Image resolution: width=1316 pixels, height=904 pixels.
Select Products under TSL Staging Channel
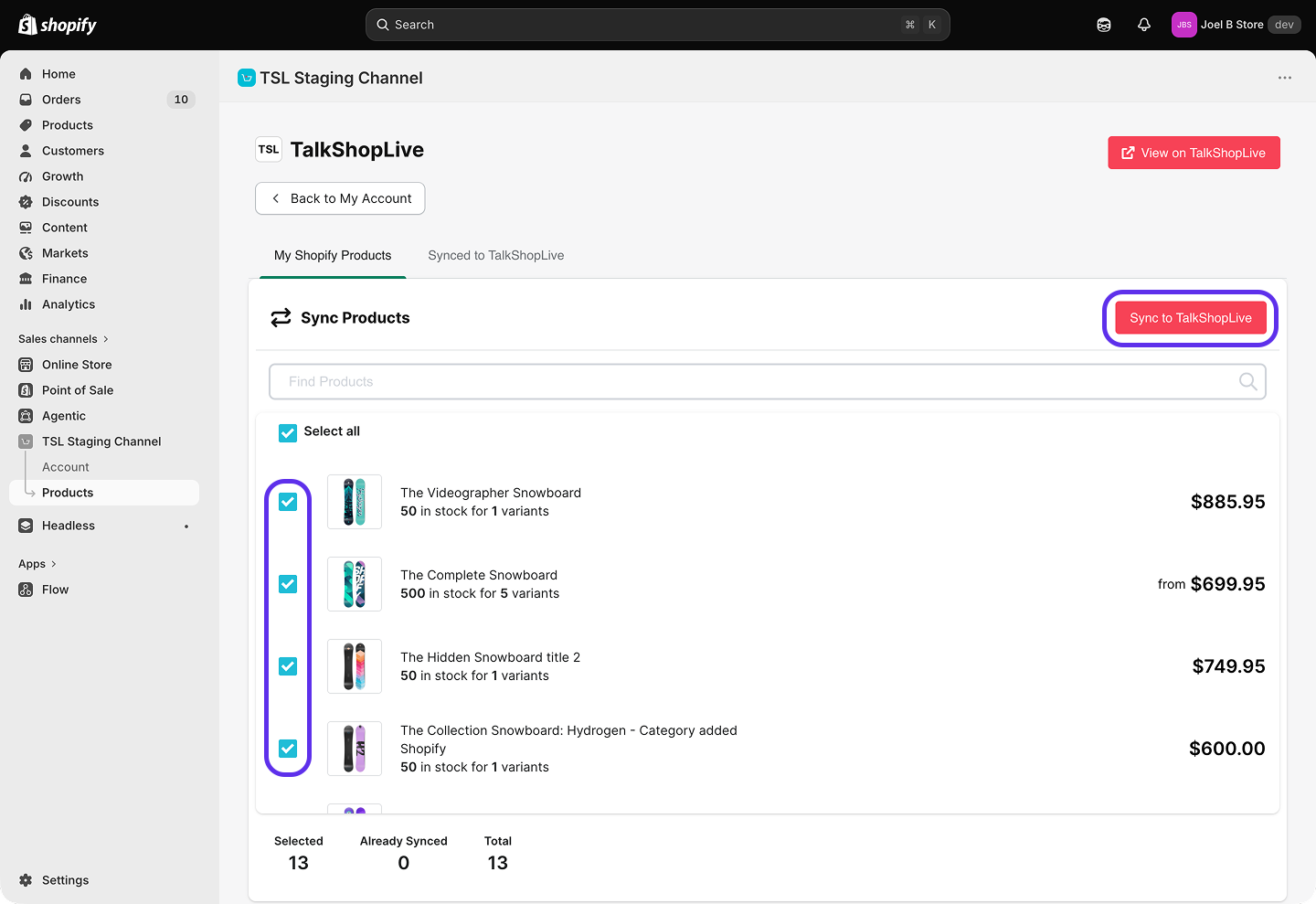point(104,493)
